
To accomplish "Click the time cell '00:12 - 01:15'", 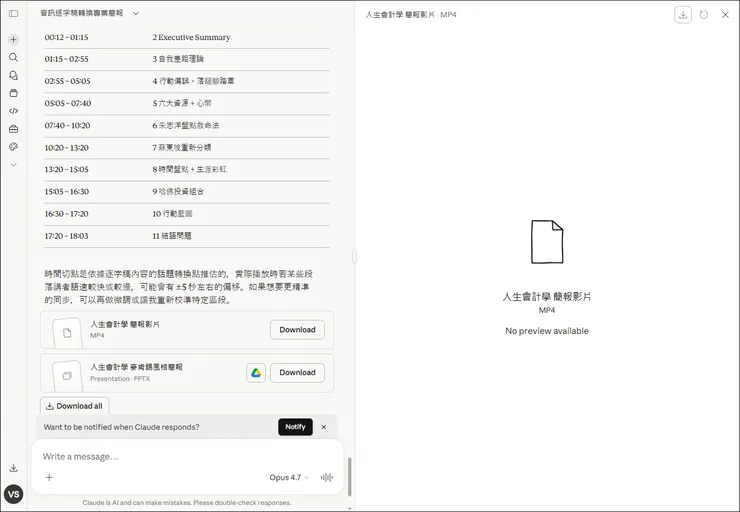I will 67,37.
